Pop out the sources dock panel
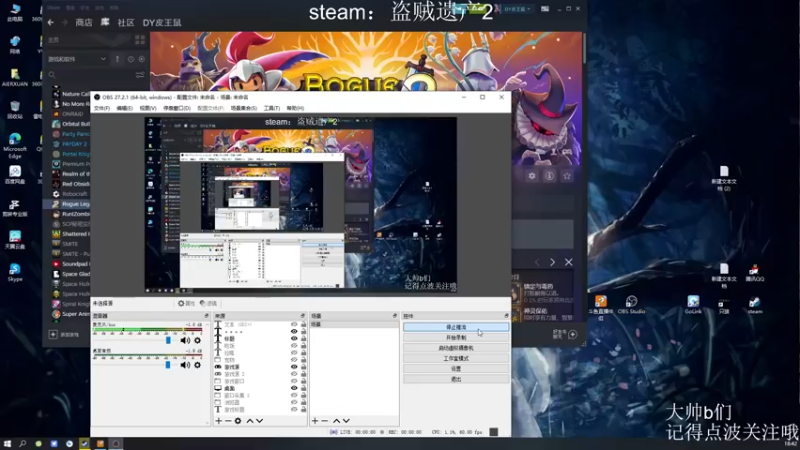Viewport: 800px width, 450px height. tap(303, 316)
